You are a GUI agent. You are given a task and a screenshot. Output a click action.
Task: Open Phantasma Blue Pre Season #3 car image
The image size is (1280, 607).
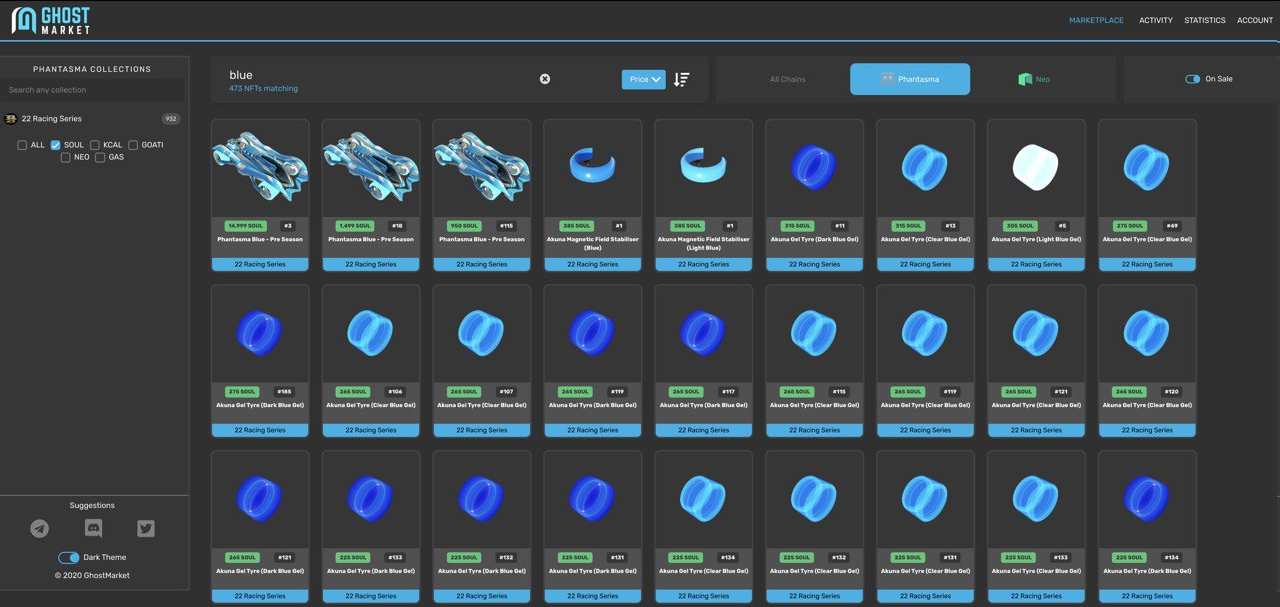pos(260,168)
